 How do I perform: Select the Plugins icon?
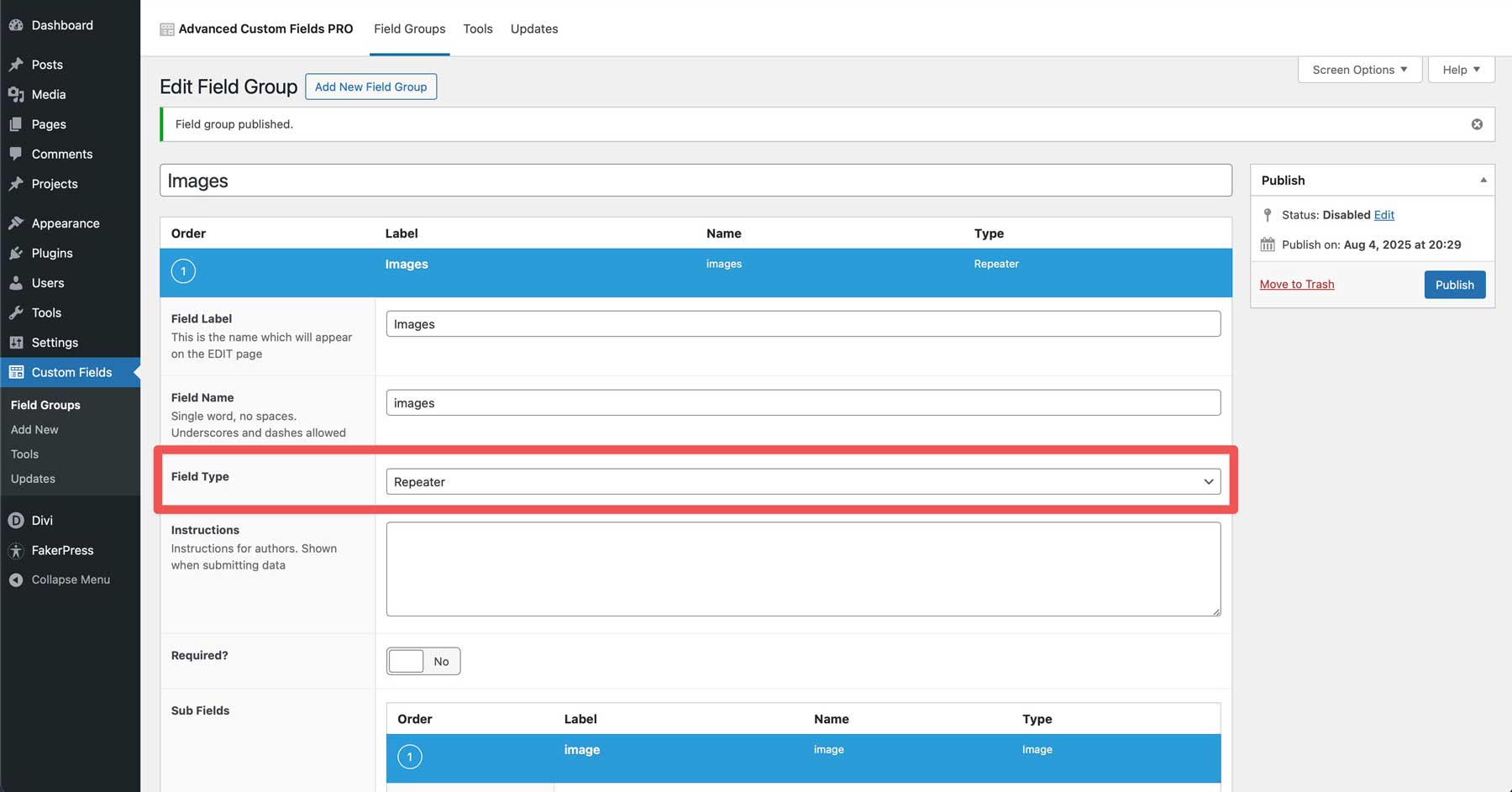click(17, 253)
